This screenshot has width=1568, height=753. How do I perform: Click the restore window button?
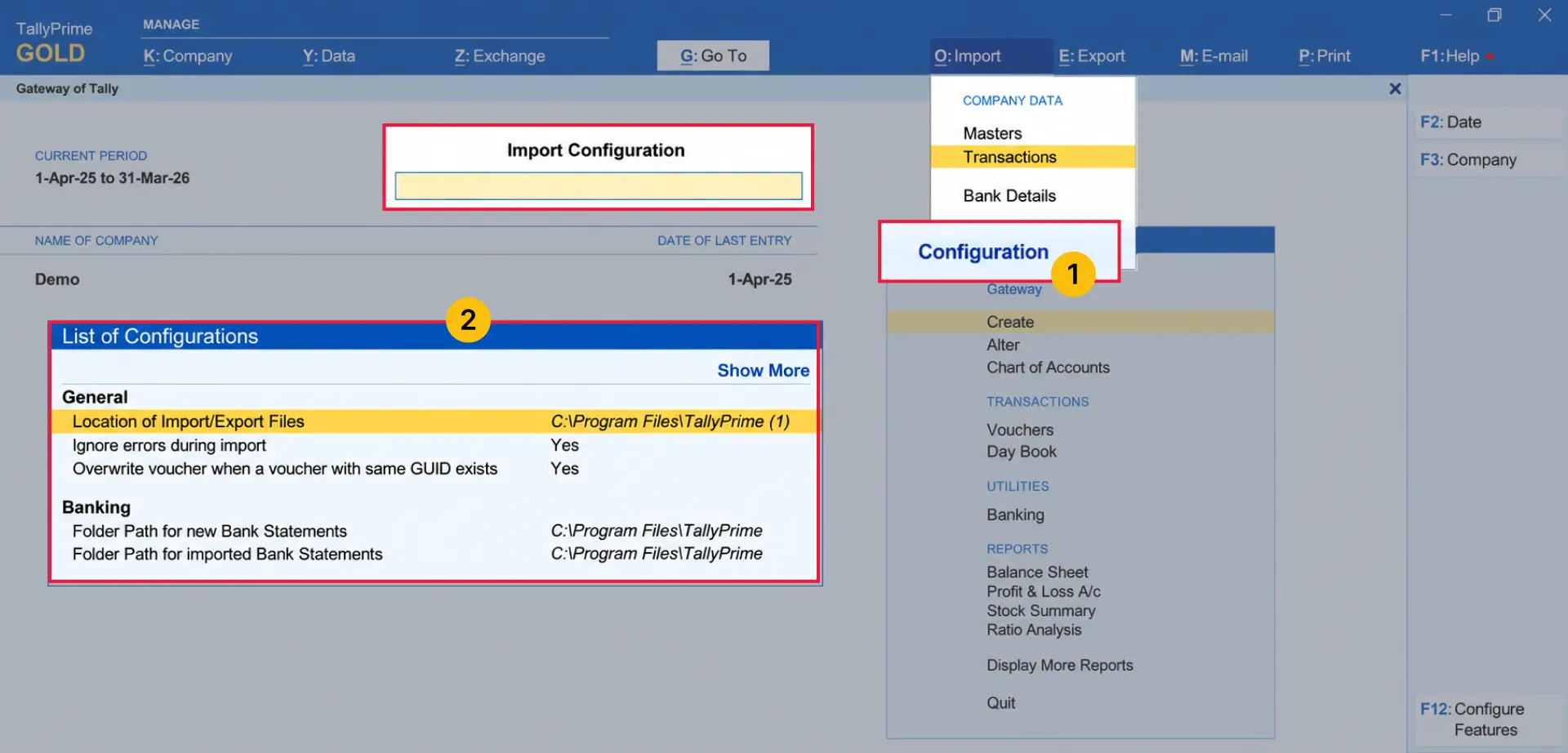[1494, 15]
